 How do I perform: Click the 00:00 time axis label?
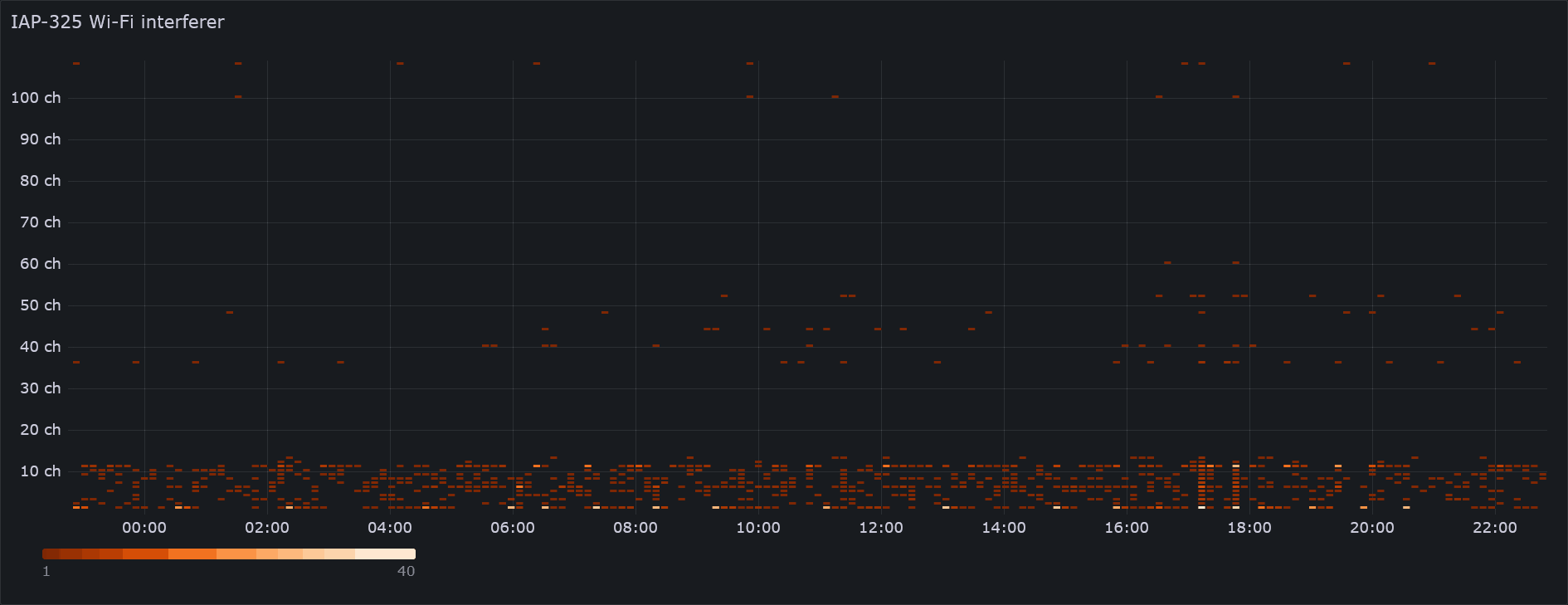pos(144,528)
